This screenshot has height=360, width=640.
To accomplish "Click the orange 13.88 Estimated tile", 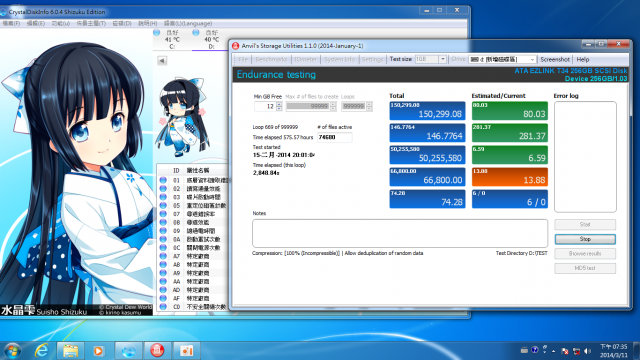I will click(x=510, y=177).
